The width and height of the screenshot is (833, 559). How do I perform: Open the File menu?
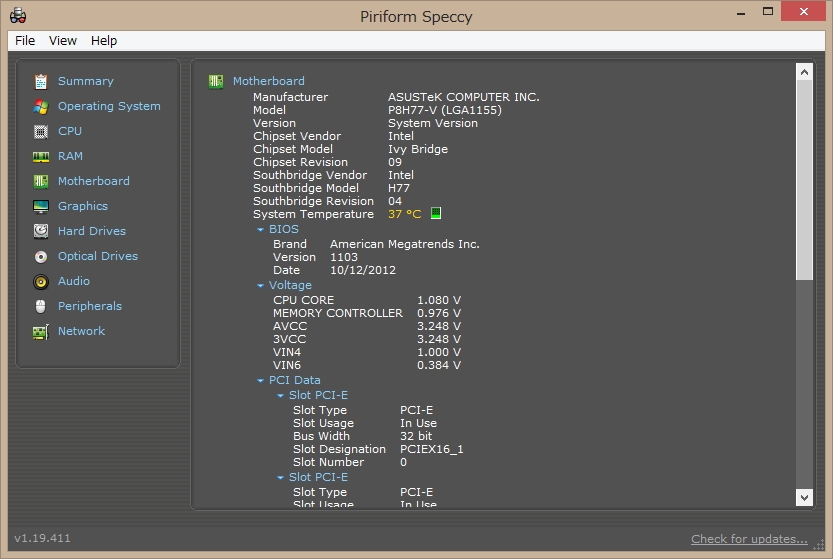coord(25,40)
